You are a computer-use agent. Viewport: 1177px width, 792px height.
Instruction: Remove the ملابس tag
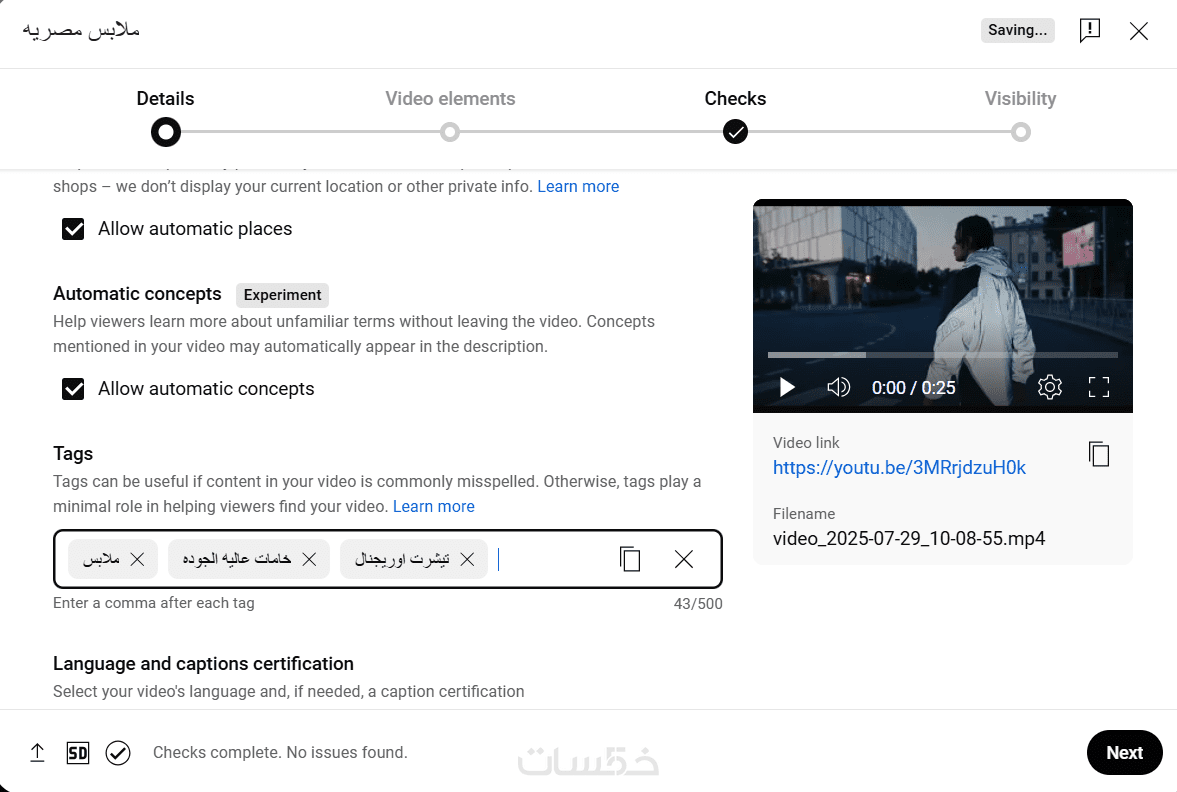tap(137, 559)
